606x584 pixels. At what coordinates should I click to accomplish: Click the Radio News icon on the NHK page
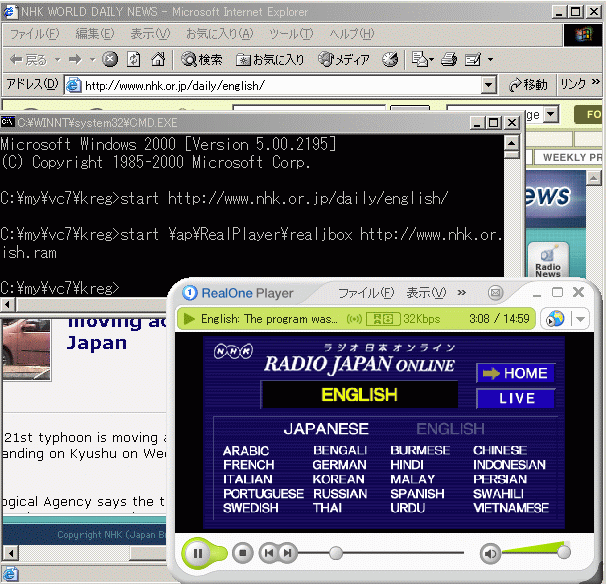[548, 260]
